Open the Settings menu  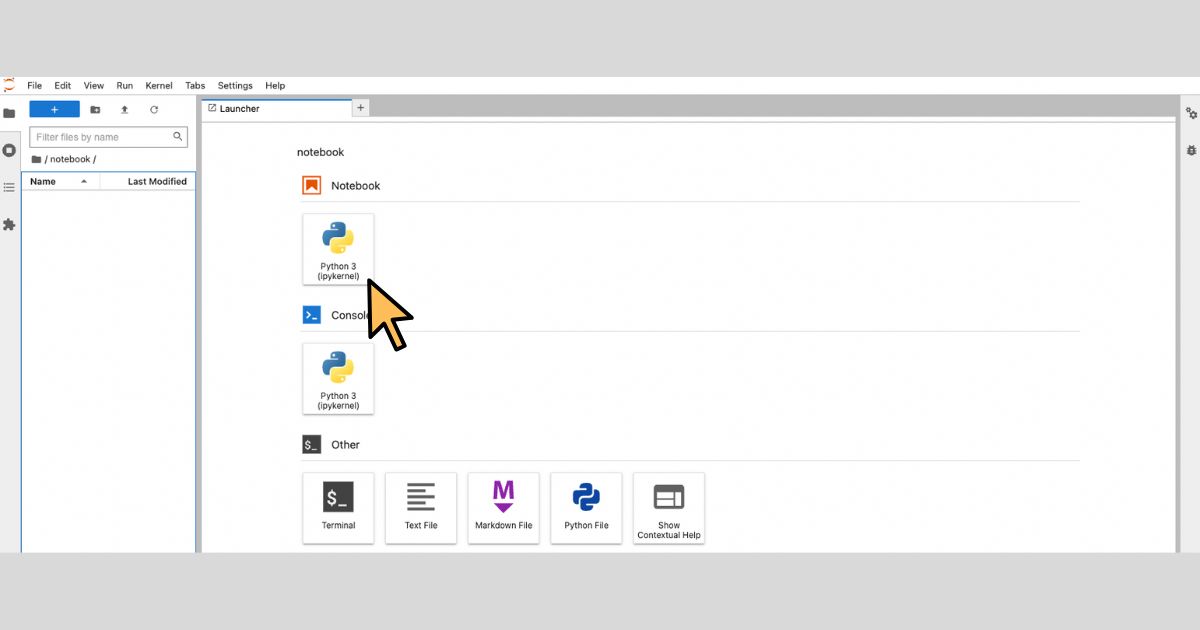pos(235,86)
